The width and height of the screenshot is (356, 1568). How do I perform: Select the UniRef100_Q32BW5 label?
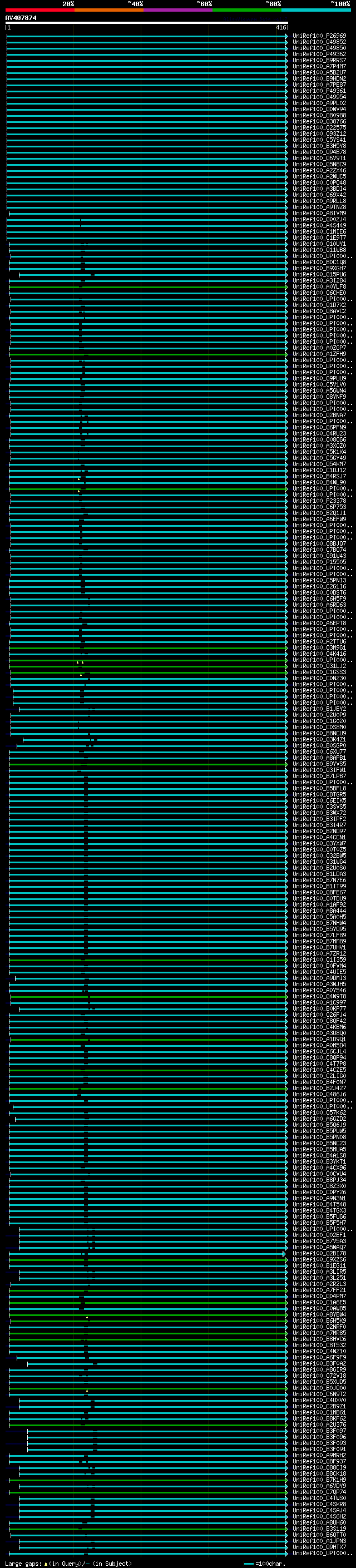coord(319,856)
